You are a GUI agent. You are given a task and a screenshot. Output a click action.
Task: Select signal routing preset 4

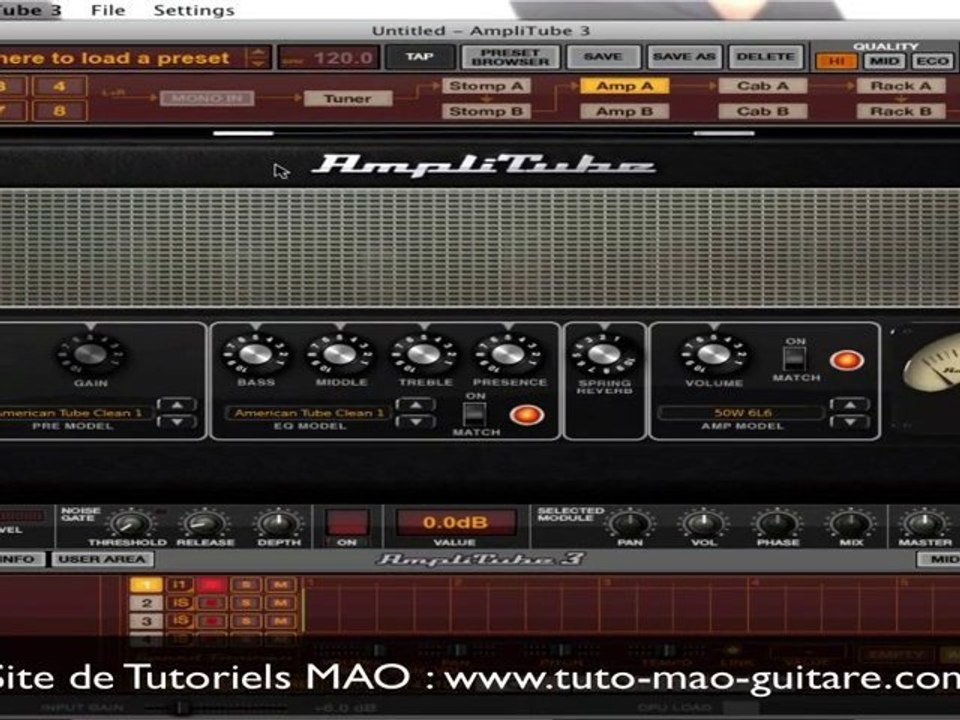click(x=59, y=86)
